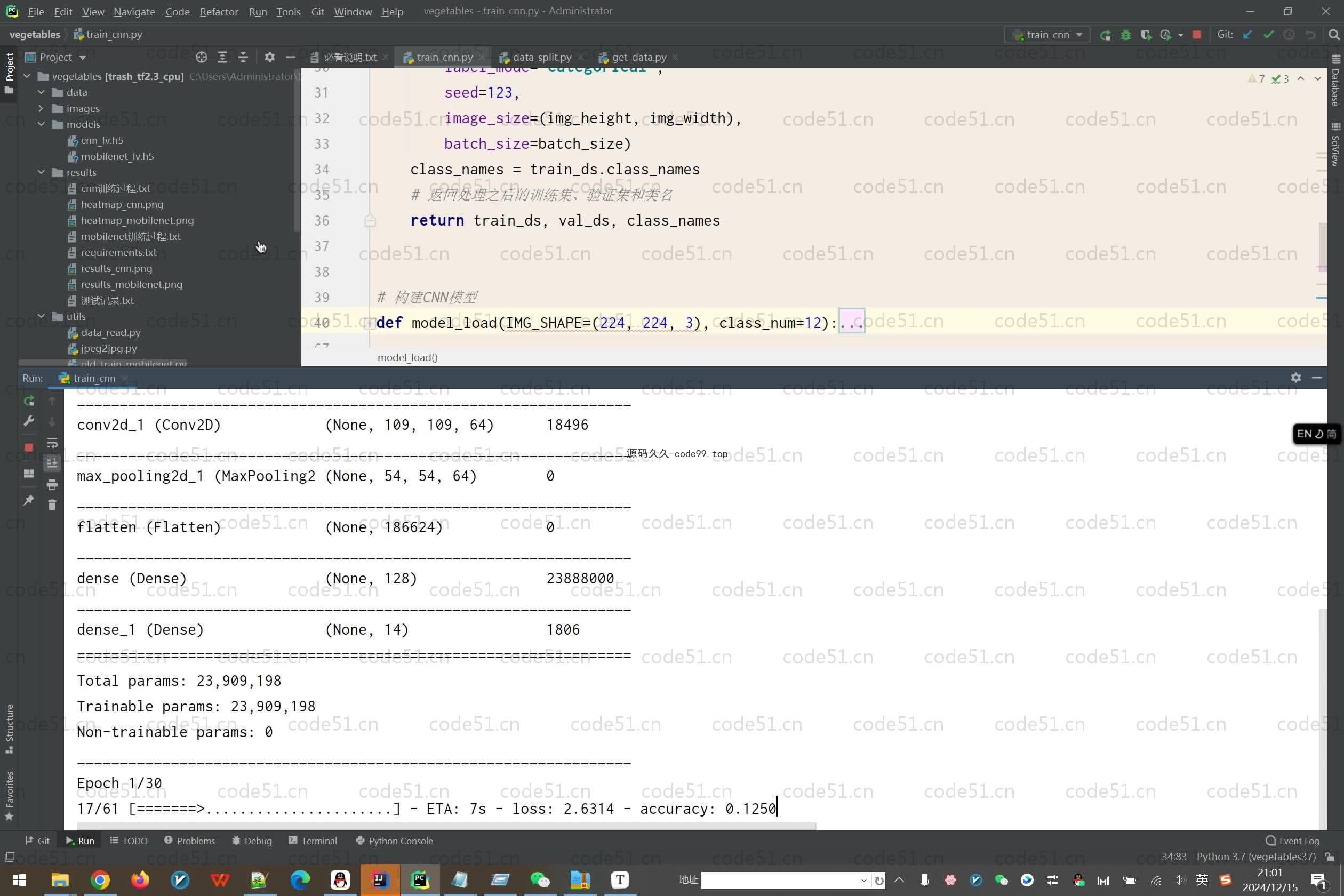Stop train_cnn using red toolbar square
The height and width of the screenshot is (896, 1344).
(x=1197, y=35)
